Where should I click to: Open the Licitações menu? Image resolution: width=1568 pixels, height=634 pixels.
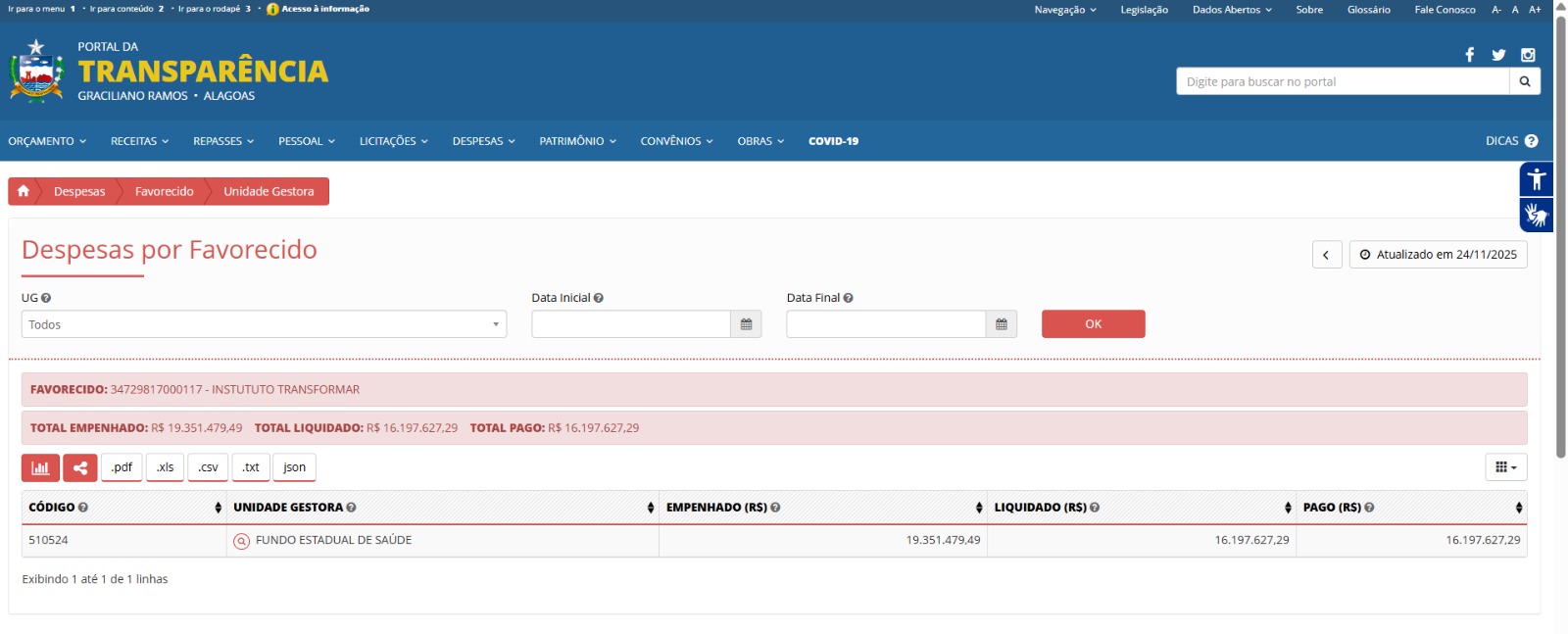coord(393,141)
